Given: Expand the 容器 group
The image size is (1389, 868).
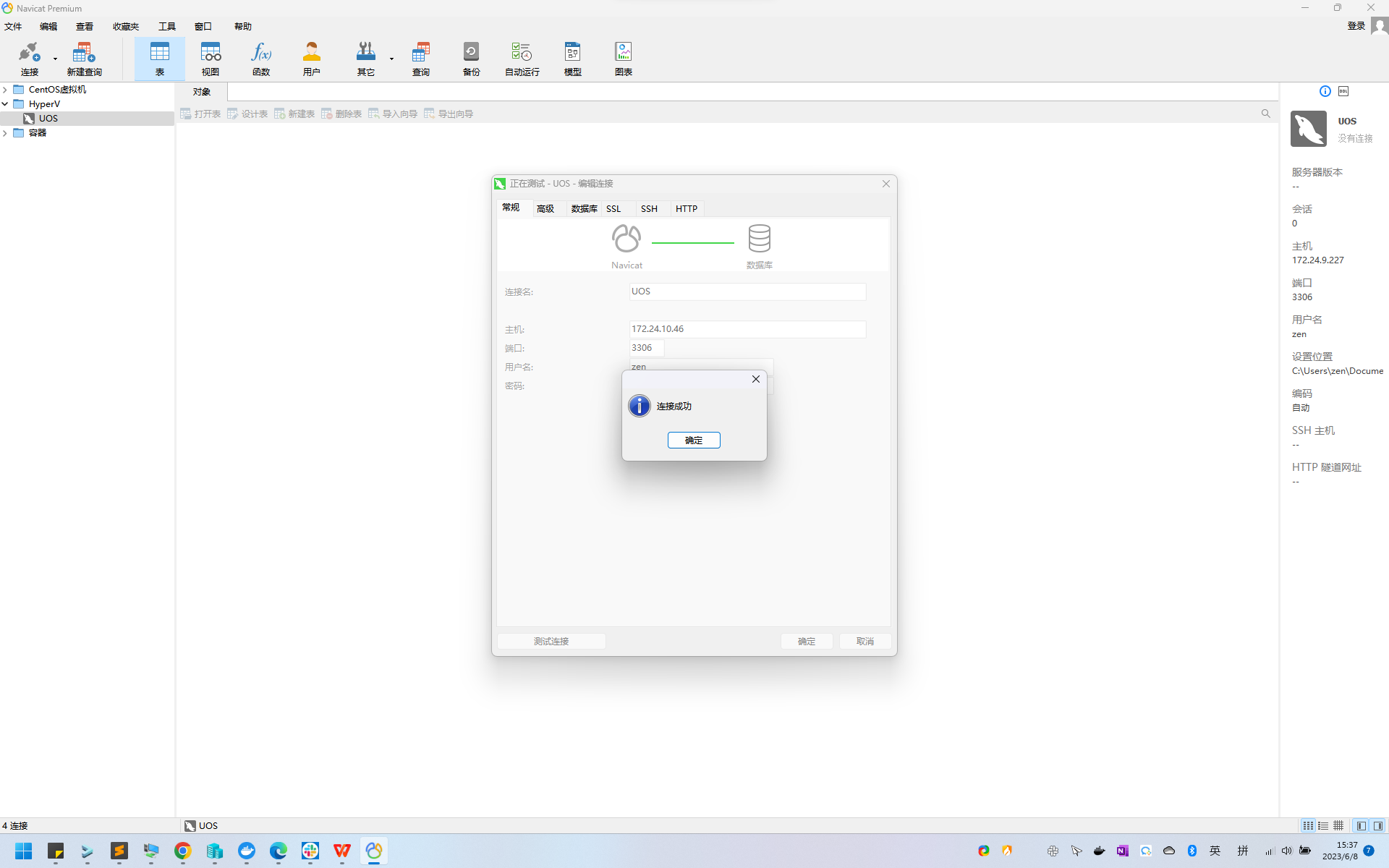Looking at the screenshot, I should [x=5, y=133].
